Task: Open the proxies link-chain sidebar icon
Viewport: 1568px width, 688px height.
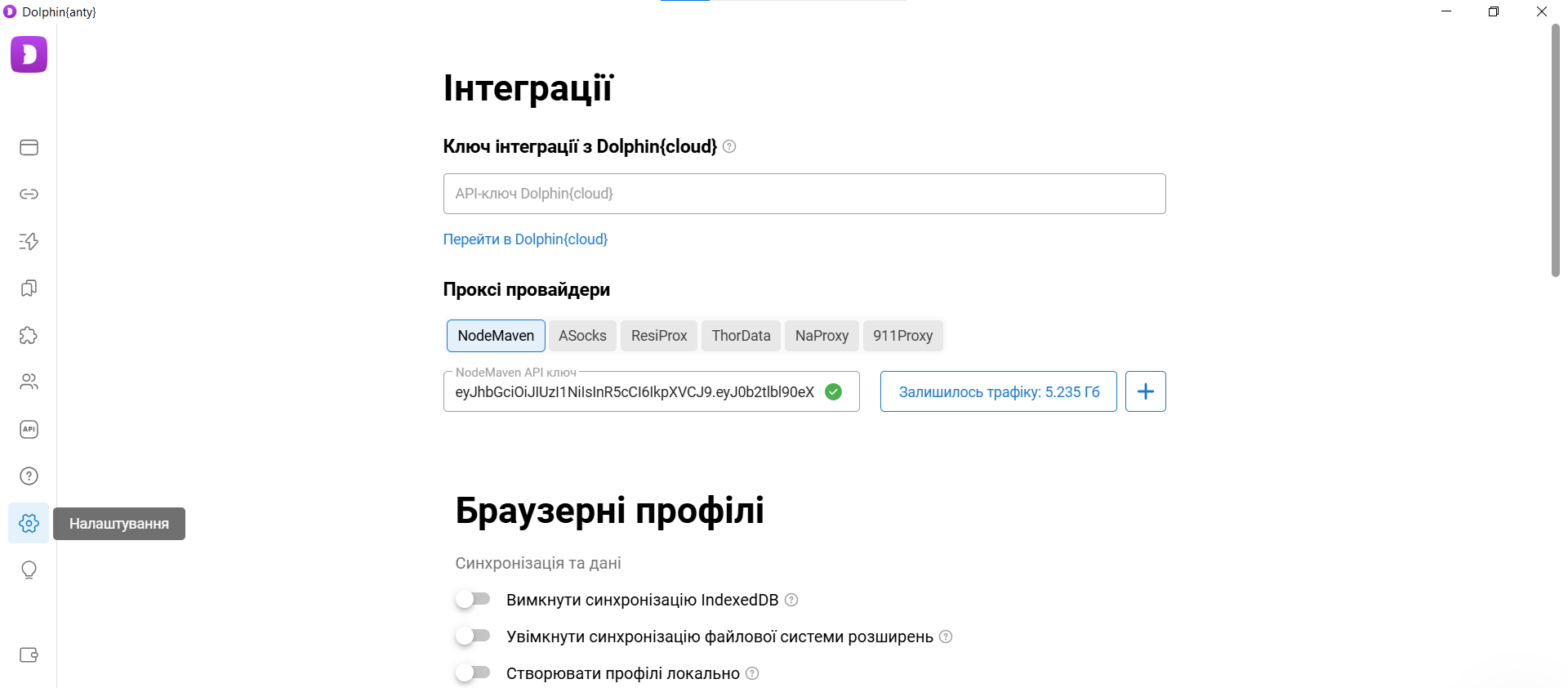Action: [x=29, y=194]
